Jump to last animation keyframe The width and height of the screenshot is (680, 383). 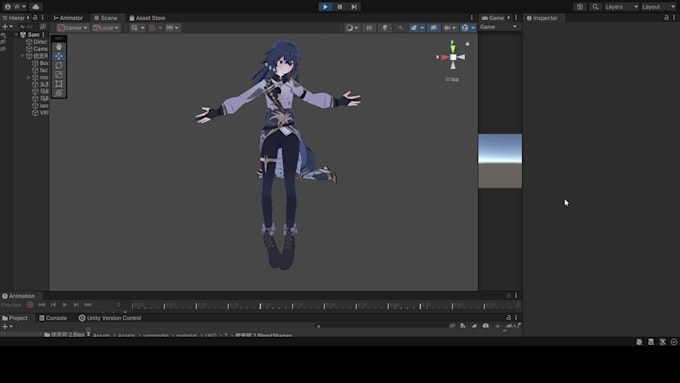[x=88, y=305]
